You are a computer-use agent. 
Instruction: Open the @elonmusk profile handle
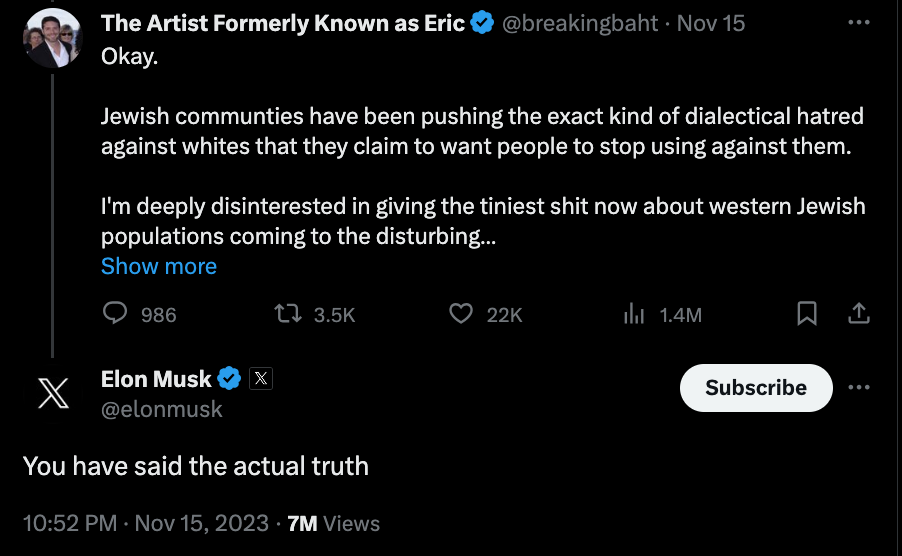tap(162, 409)
